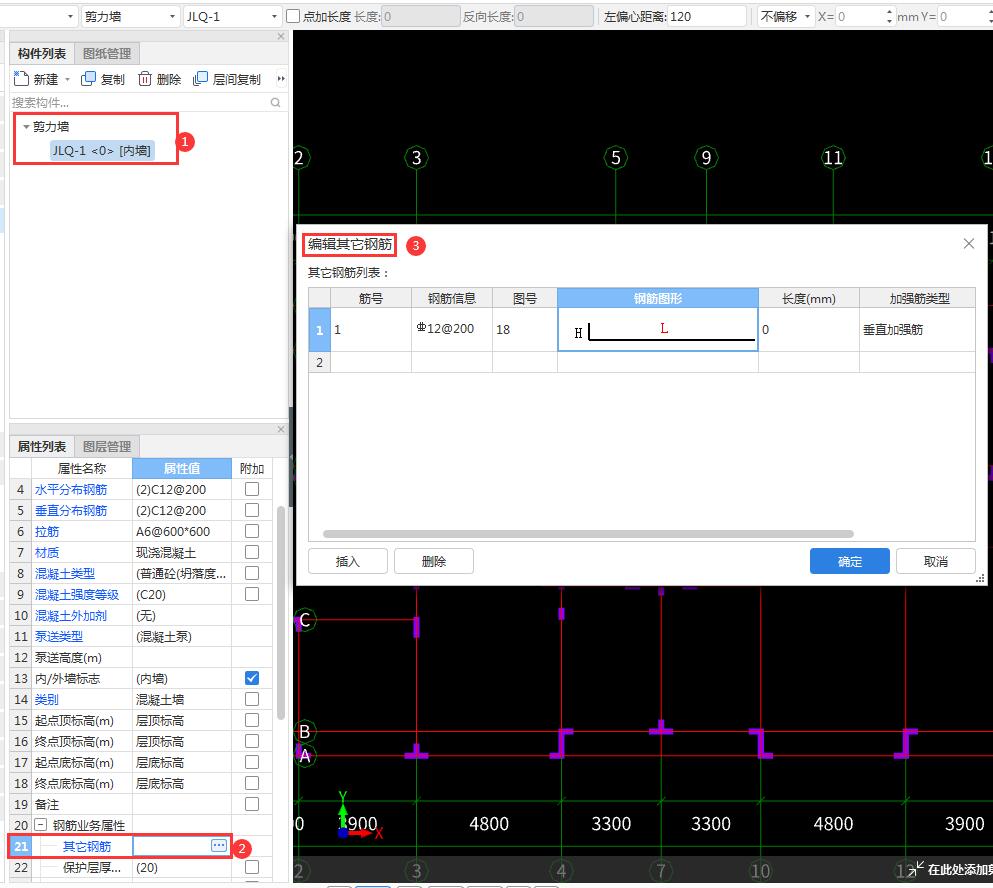Close the 构件列表 panel with its X icon
The image size is (993, 888).
[x=281, y=36]
